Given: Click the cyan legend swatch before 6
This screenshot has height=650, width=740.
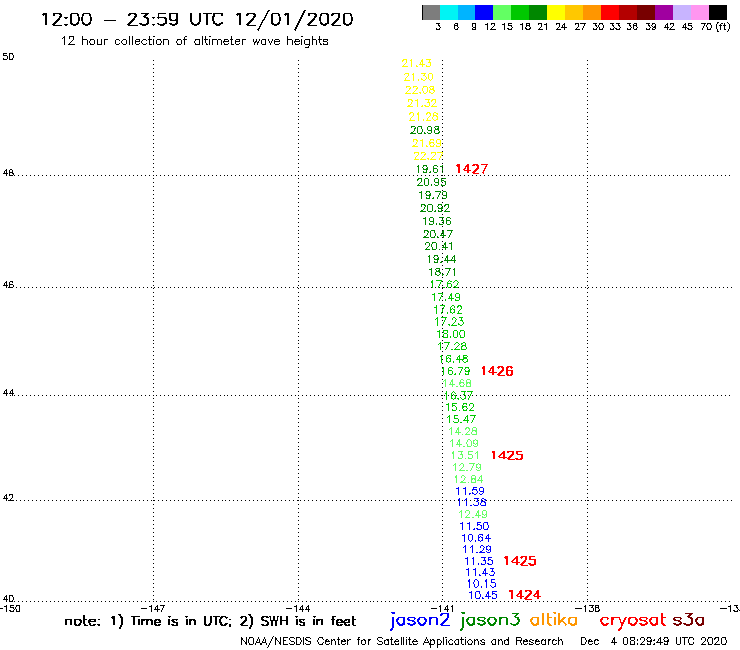Looking at the screenshot, I should [448, 12].
